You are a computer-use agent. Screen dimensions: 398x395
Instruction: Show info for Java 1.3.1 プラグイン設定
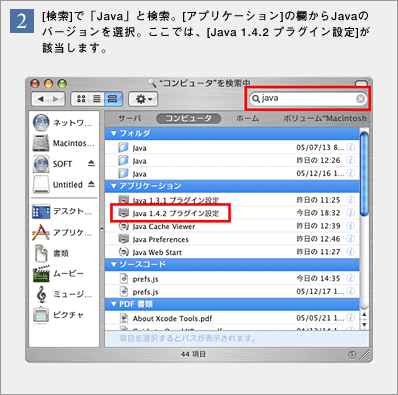(350, 200)
